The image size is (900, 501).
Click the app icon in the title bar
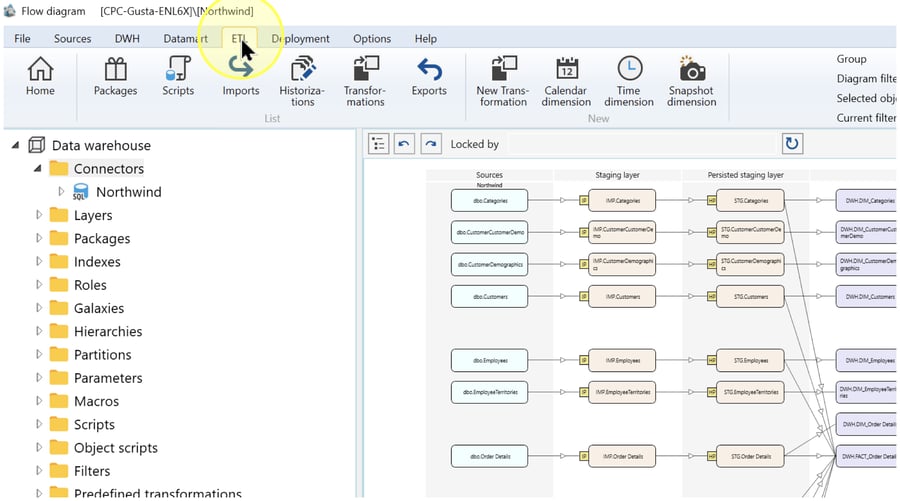tap(10, 10)
